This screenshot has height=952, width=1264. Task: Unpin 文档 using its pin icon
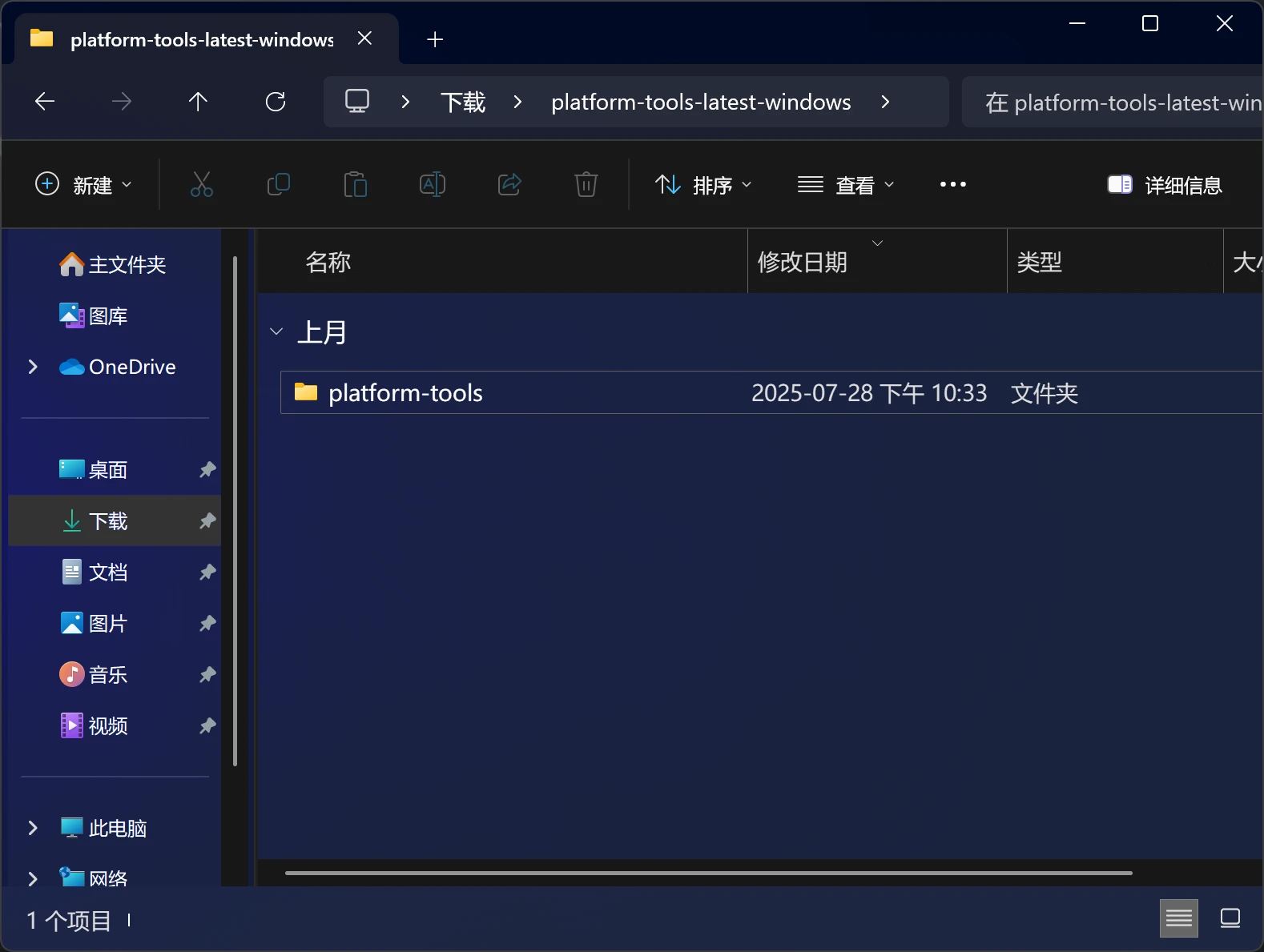[x=207, y=572]
